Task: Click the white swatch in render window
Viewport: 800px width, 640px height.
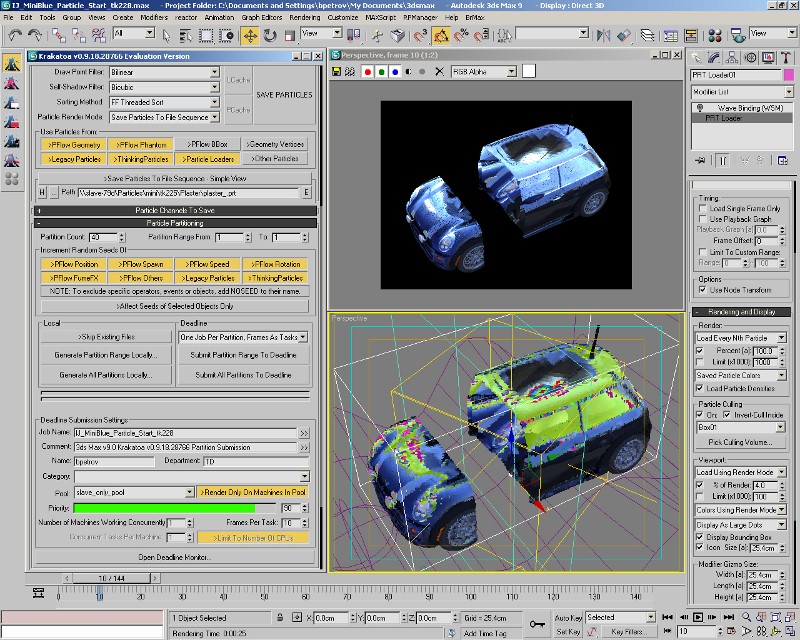Action: [529, 71]
